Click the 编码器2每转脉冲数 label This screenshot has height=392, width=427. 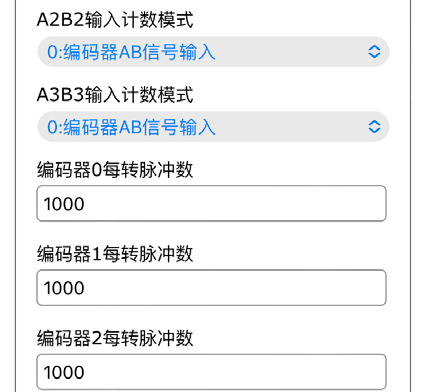[x=115, y=338]
